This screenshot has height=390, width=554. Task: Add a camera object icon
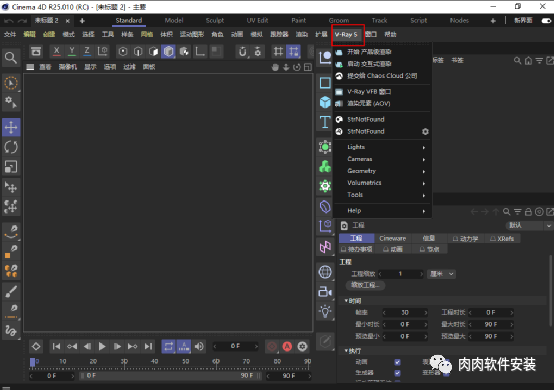click(325, 292)
